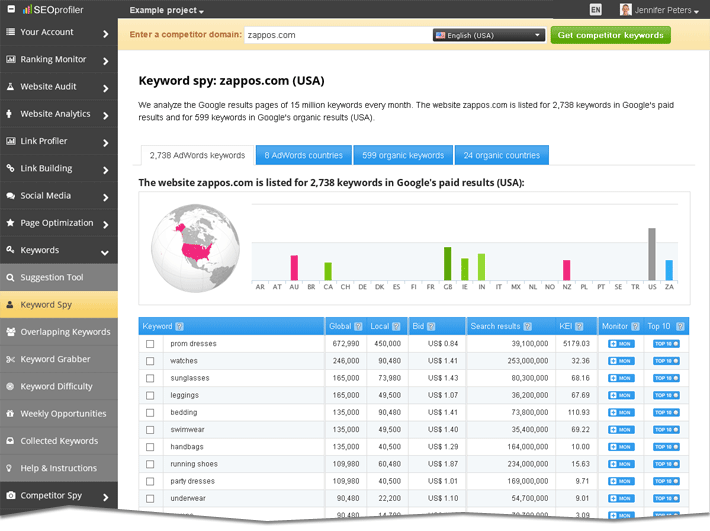Click the Help & Instructions bulb icon
This screenshot has height=531, width=710.
coord(10,468)
